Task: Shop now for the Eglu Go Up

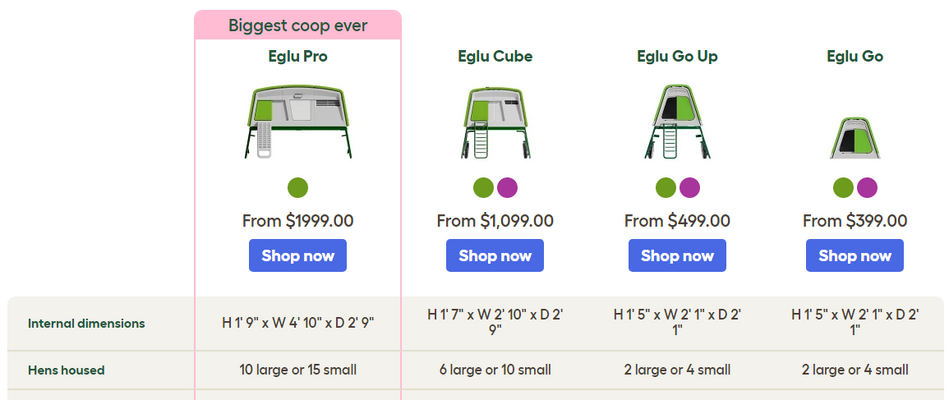Action: 677,255
